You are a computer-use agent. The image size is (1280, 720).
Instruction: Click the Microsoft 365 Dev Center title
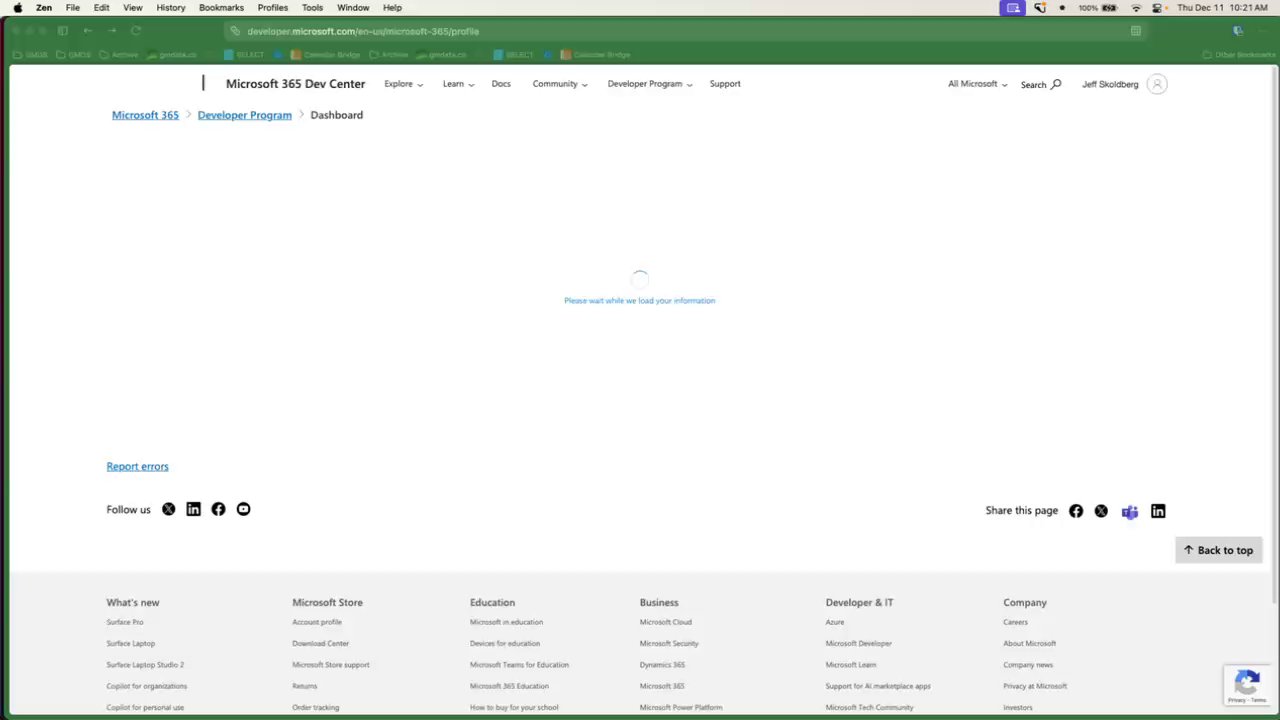tap(295, 84)
